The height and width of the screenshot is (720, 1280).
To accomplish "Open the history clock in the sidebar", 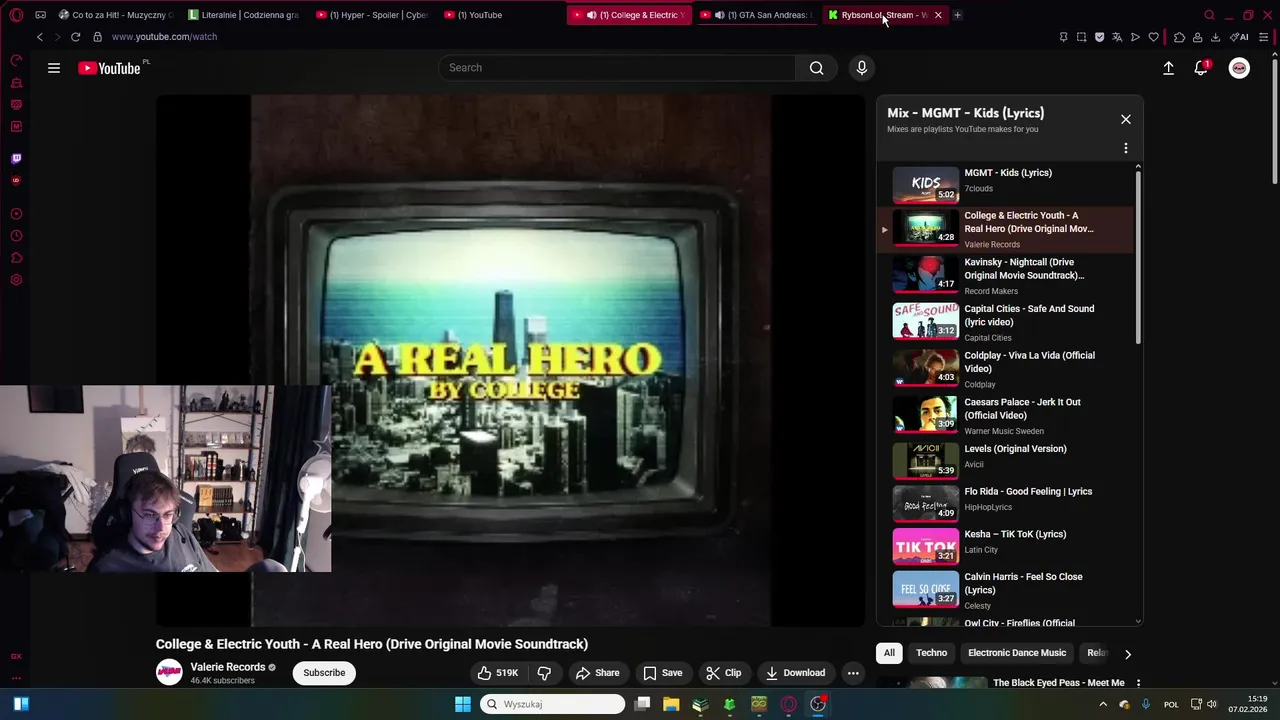I will click(x=16, y=236).
